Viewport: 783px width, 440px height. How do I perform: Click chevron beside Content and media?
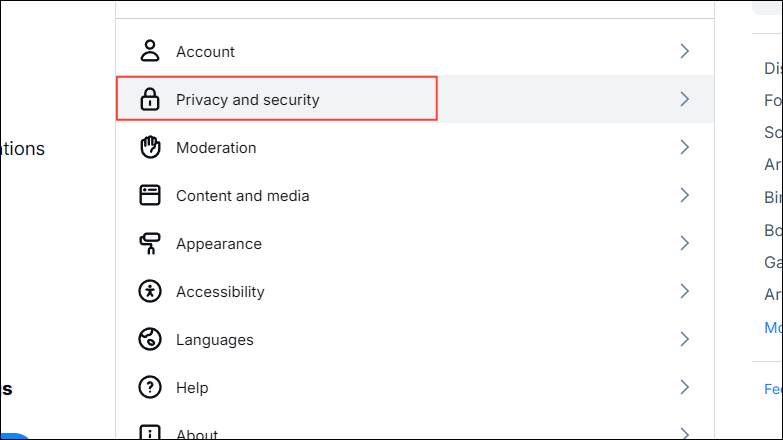coord(685,195)
